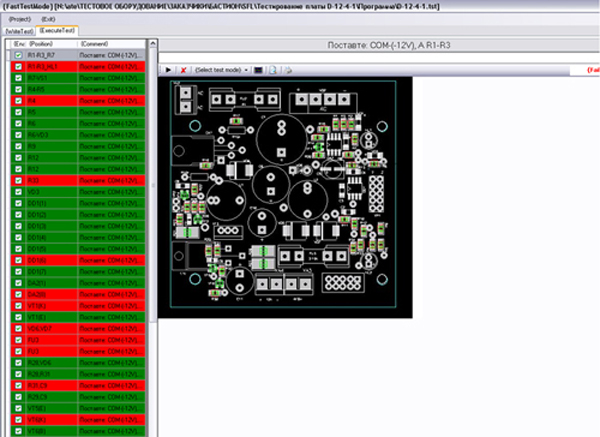
Task: Click the black monitor icon in toolbar
Action: [259, 70]
